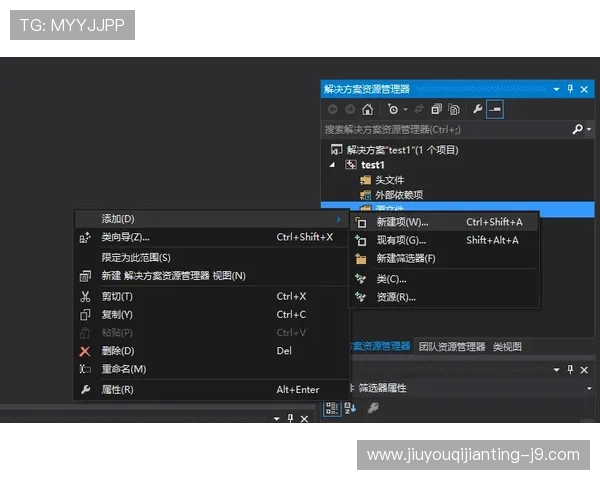Click the scissors icon beside 剪切(T)
Screen dimensions: 600x480
pyautogui.click(x=85, y=297)
